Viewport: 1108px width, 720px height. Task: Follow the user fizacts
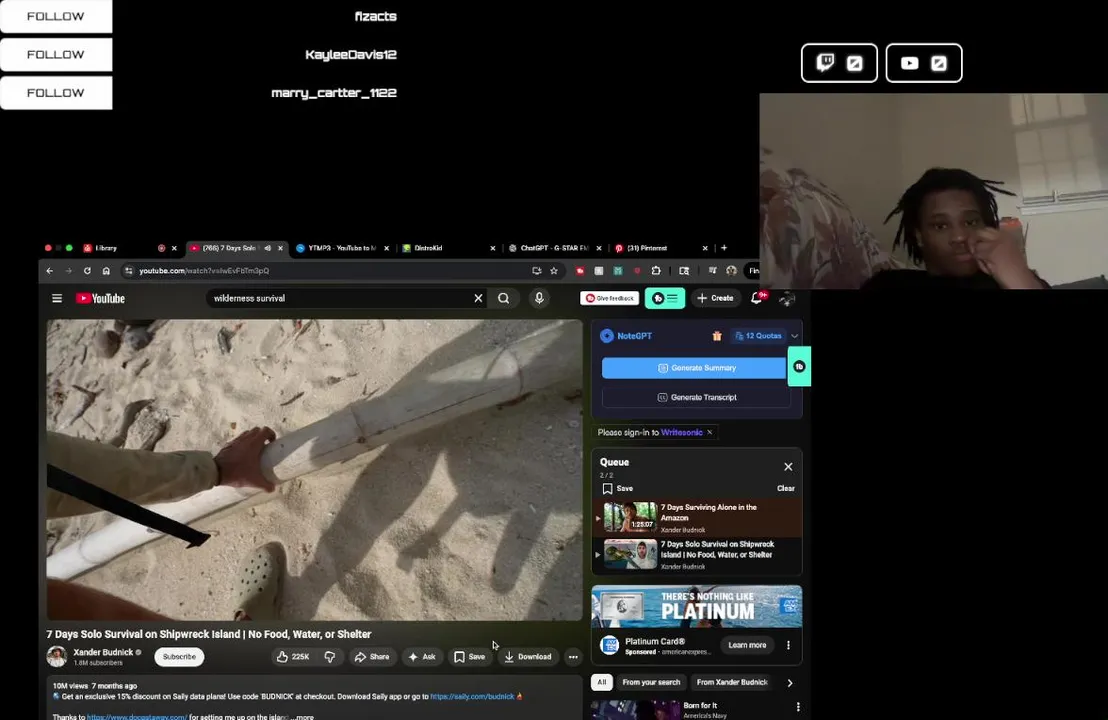56,16
